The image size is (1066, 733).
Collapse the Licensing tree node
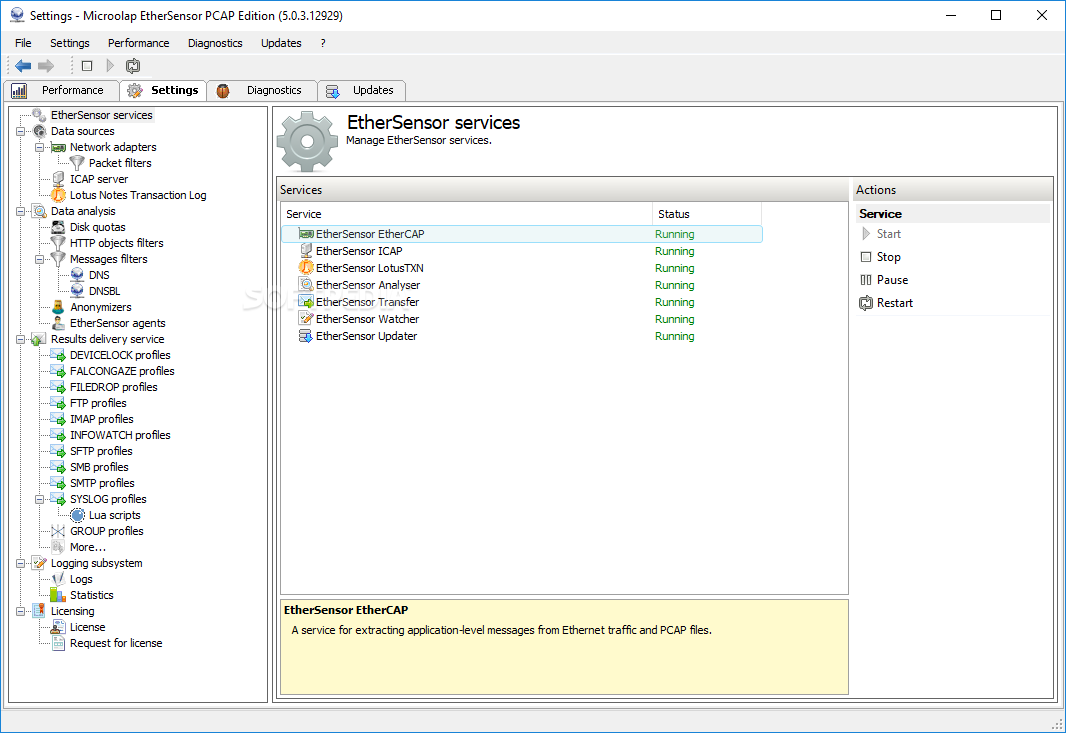tap(20, 611)
